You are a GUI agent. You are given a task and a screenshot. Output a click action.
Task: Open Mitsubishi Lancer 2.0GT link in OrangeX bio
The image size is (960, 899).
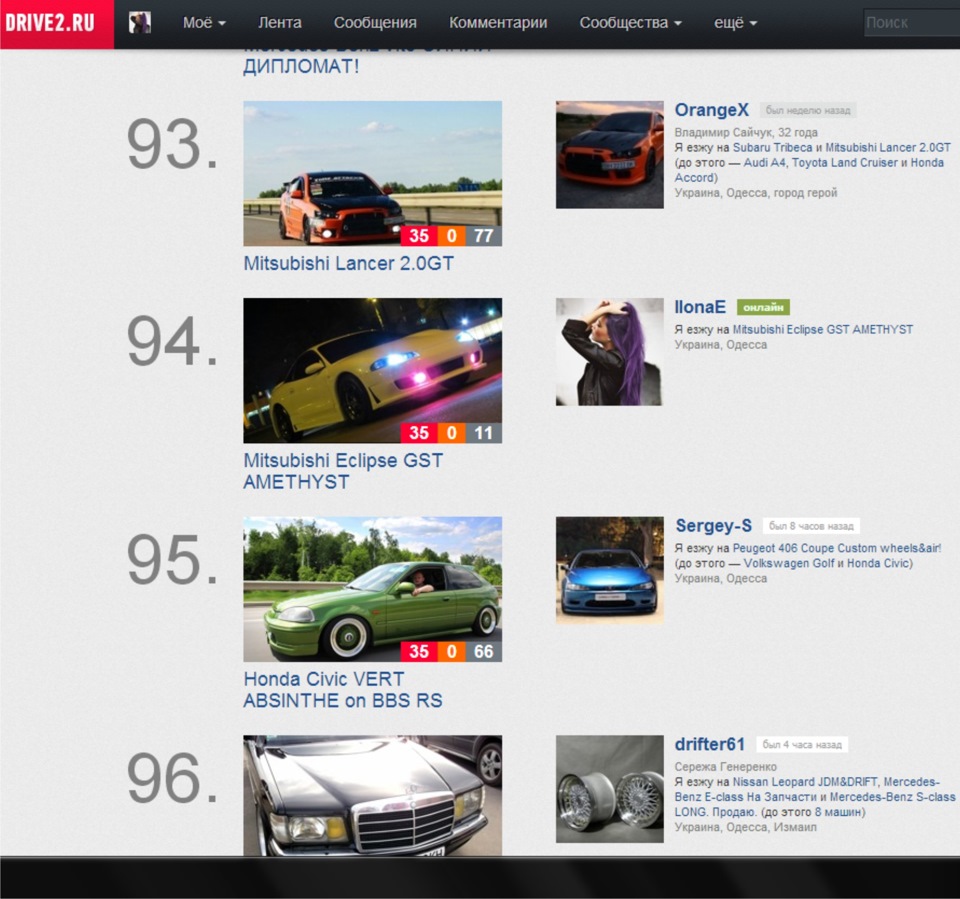(x=888, y=148)
